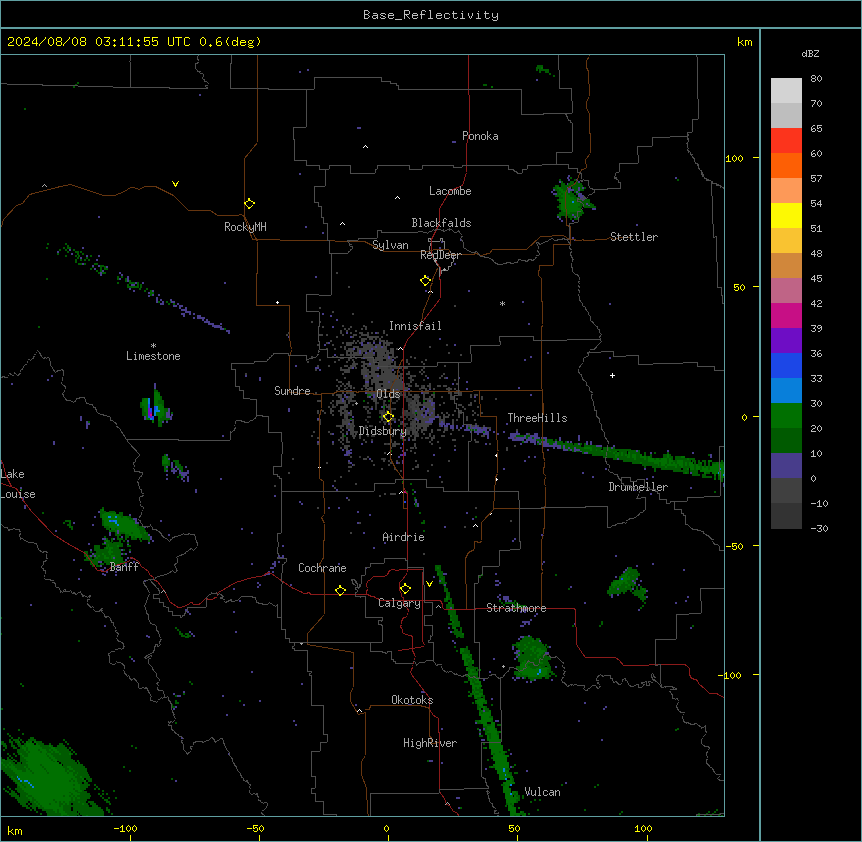Click the Strathmore label
The width and height of the screenshot is (862, 842).
516,608
